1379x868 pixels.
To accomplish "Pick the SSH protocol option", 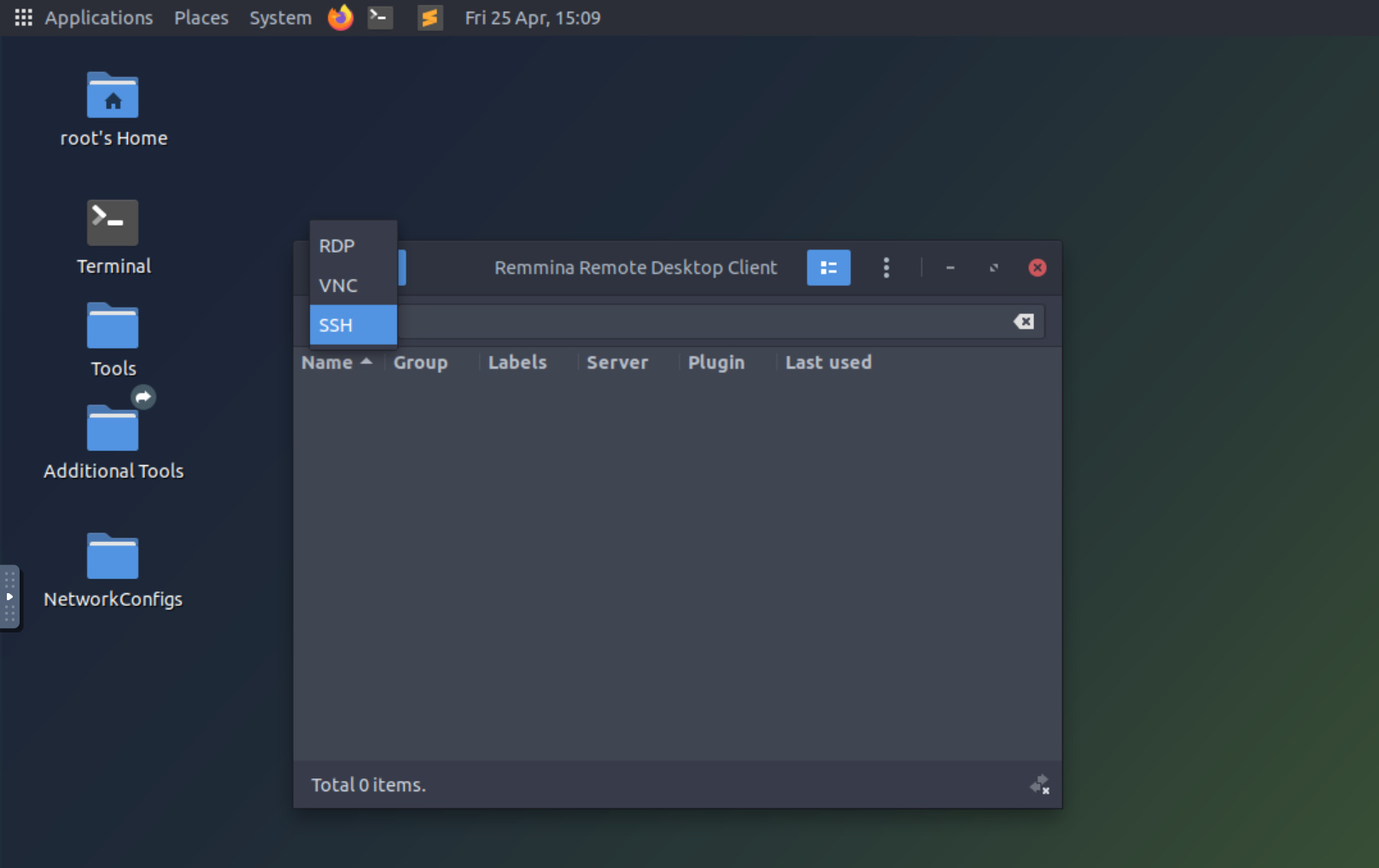I will [353, 324].
